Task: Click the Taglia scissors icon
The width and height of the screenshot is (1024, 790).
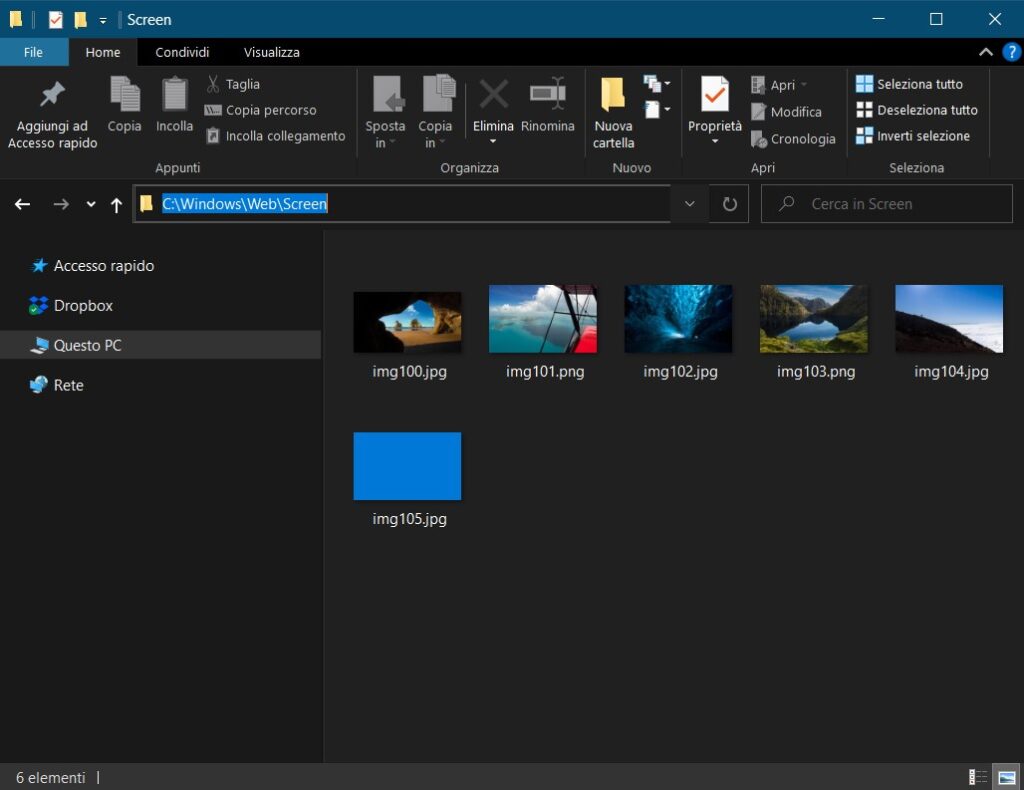Action: point(213,84)
